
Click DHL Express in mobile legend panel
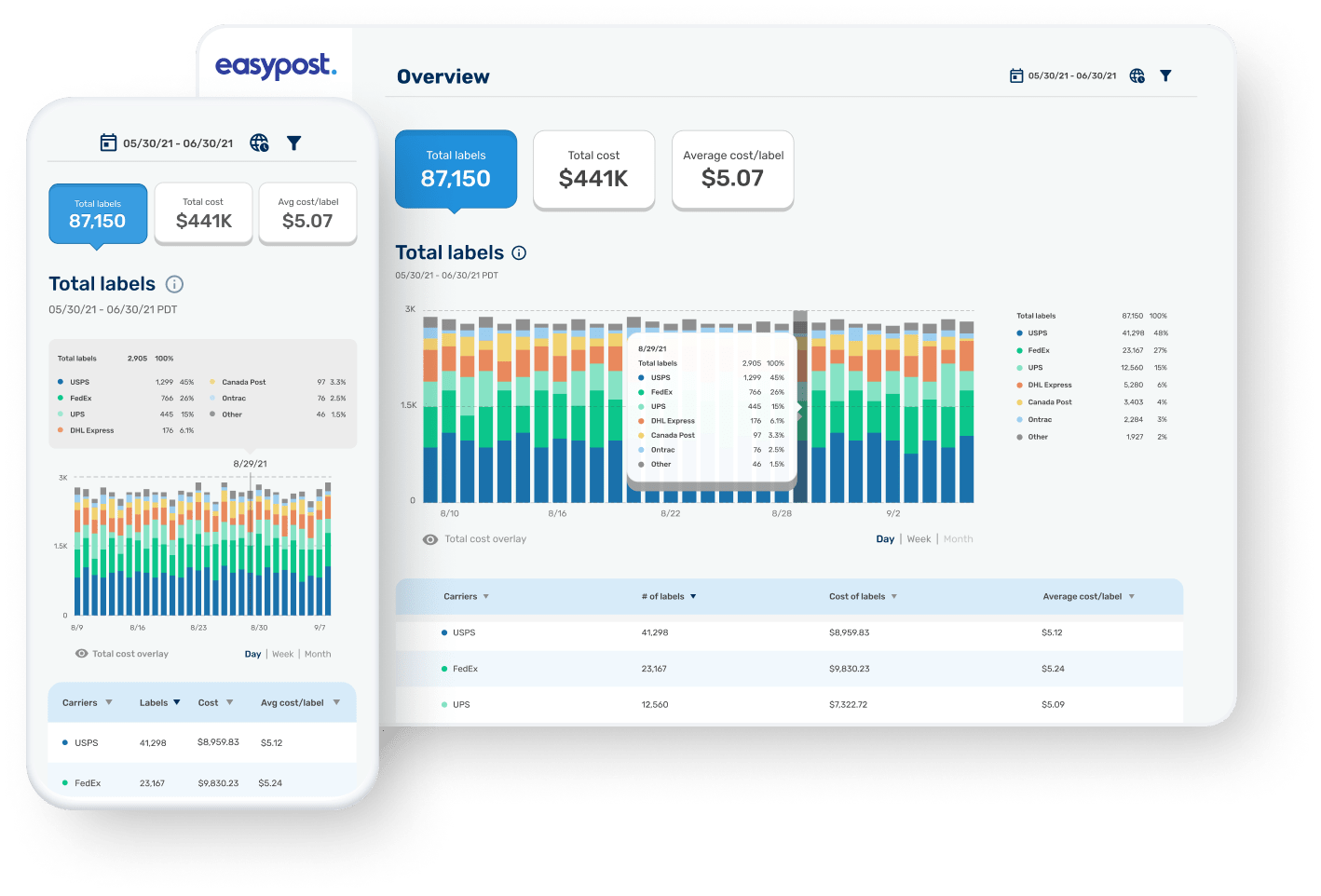click(x=126, y=431)
